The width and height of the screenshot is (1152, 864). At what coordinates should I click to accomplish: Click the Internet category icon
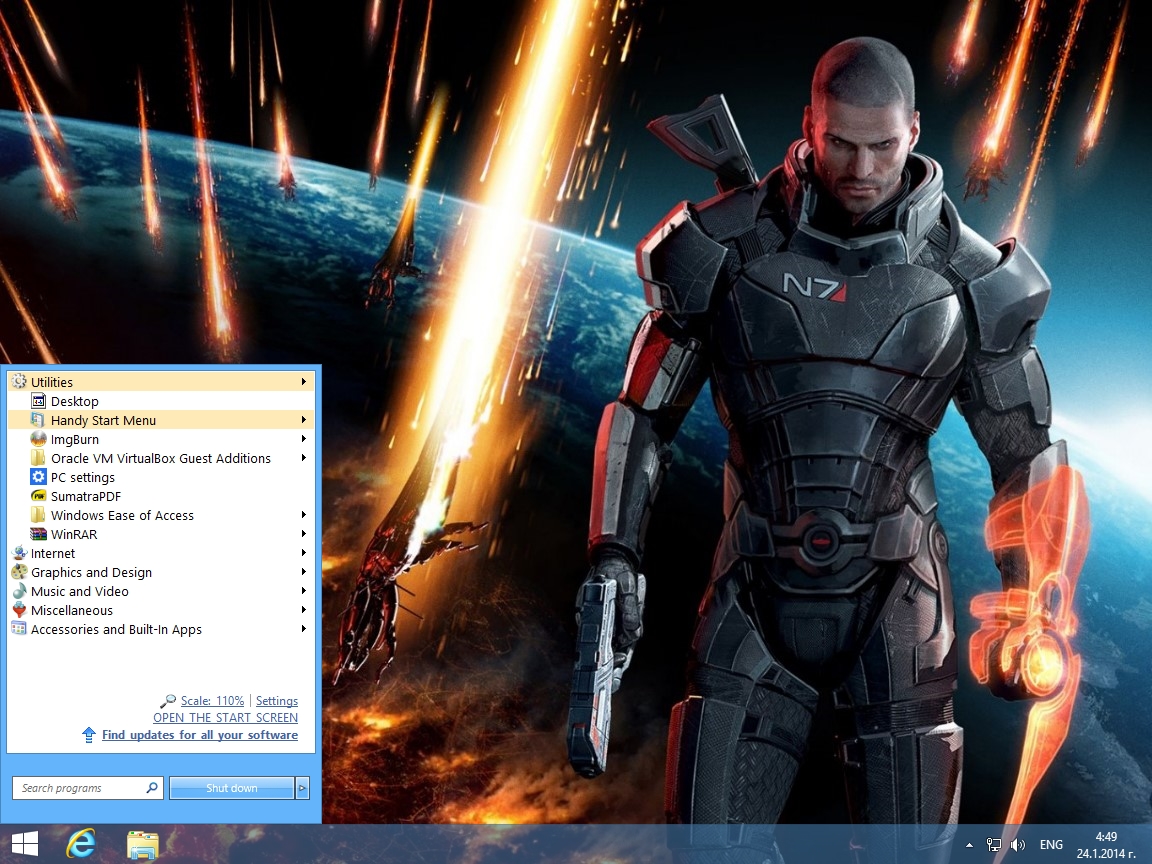(x=19, y=553)
